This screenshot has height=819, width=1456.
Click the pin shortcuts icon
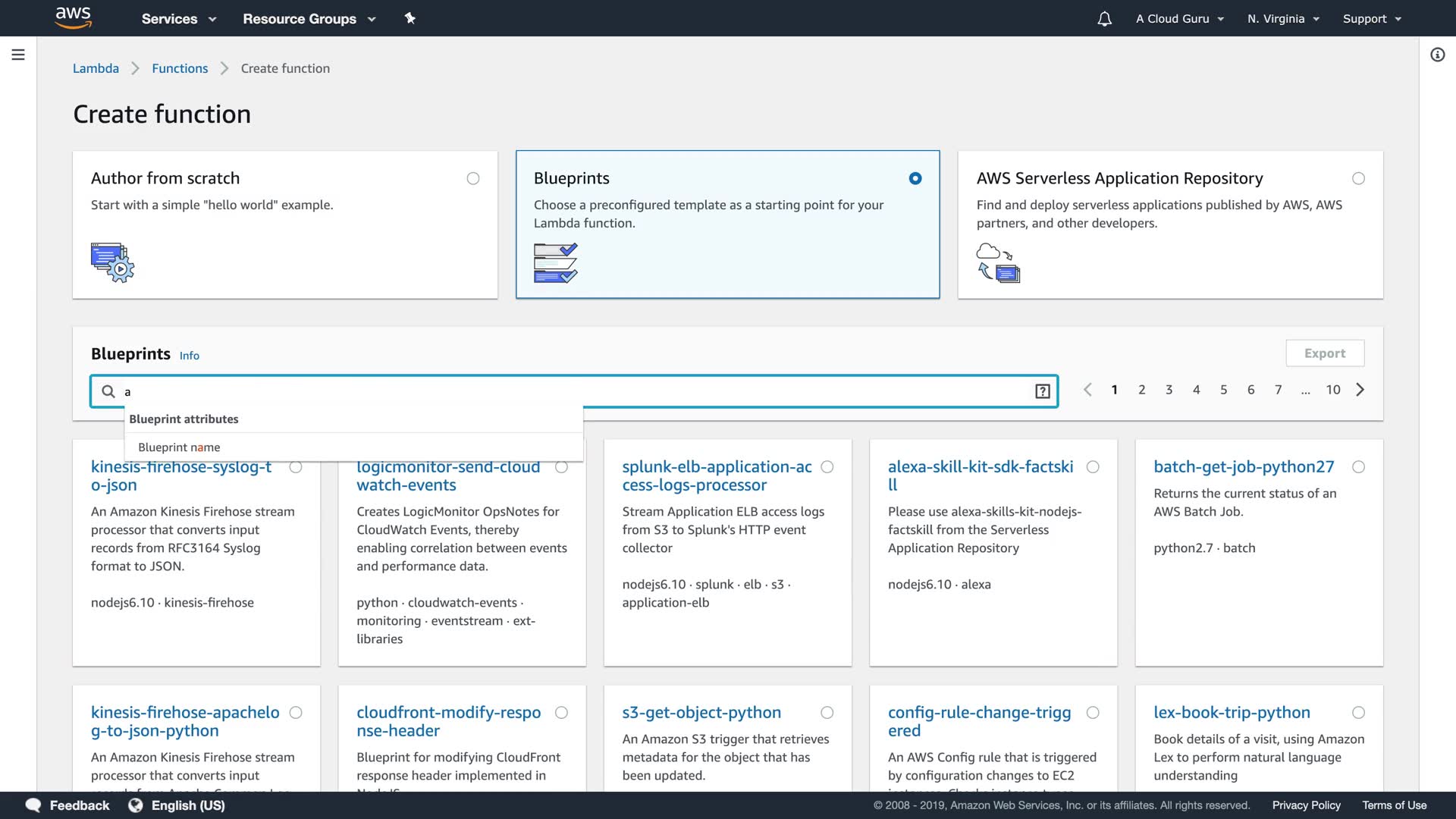click(x=410, y=18)
